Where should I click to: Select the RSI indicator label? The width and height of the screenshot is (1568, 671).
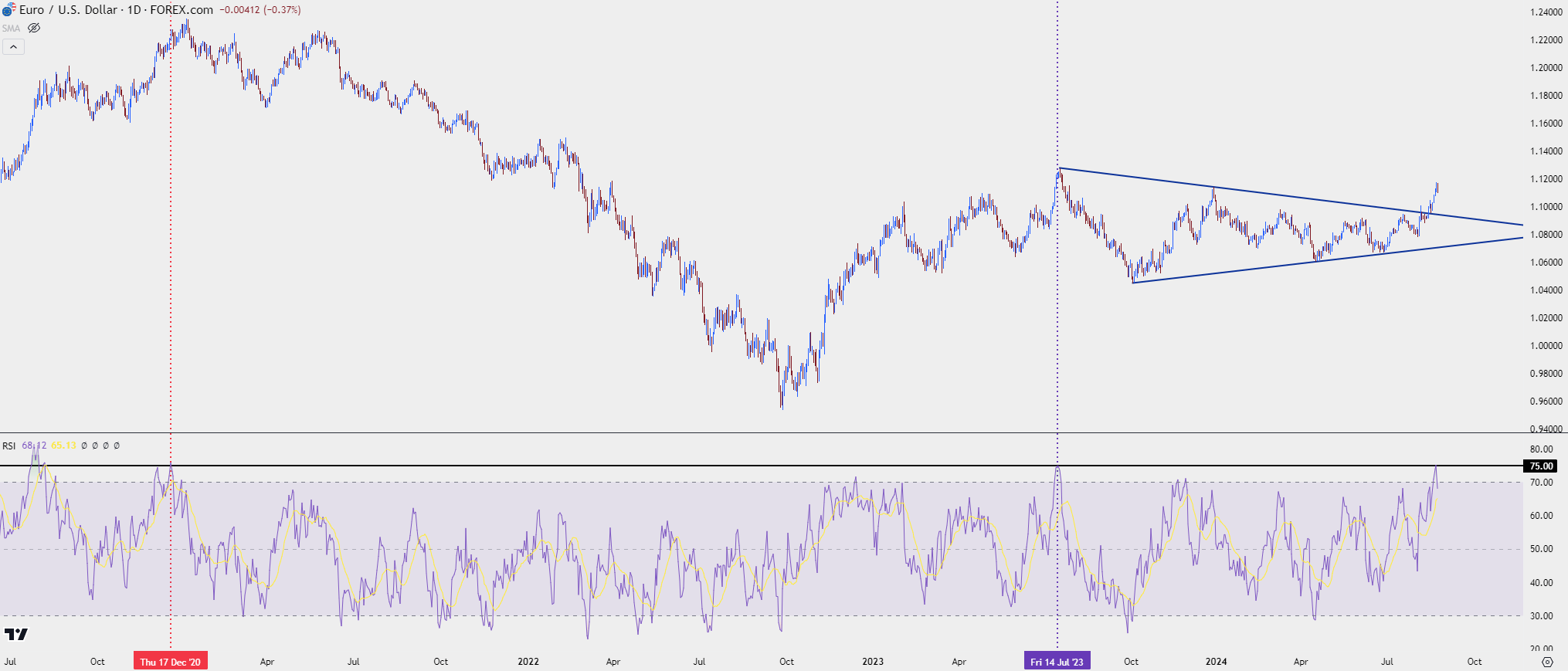[x=8, y=446]
